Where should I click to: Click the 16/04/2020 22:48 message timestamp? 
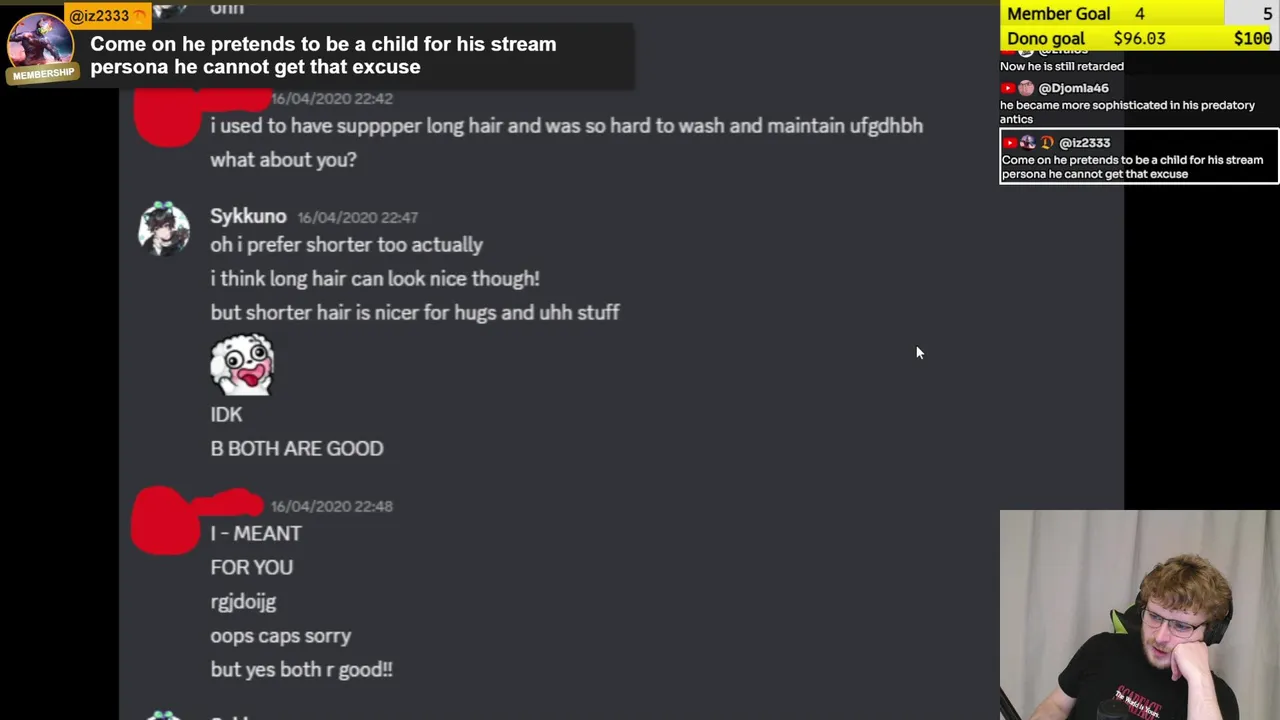(331, 506)
